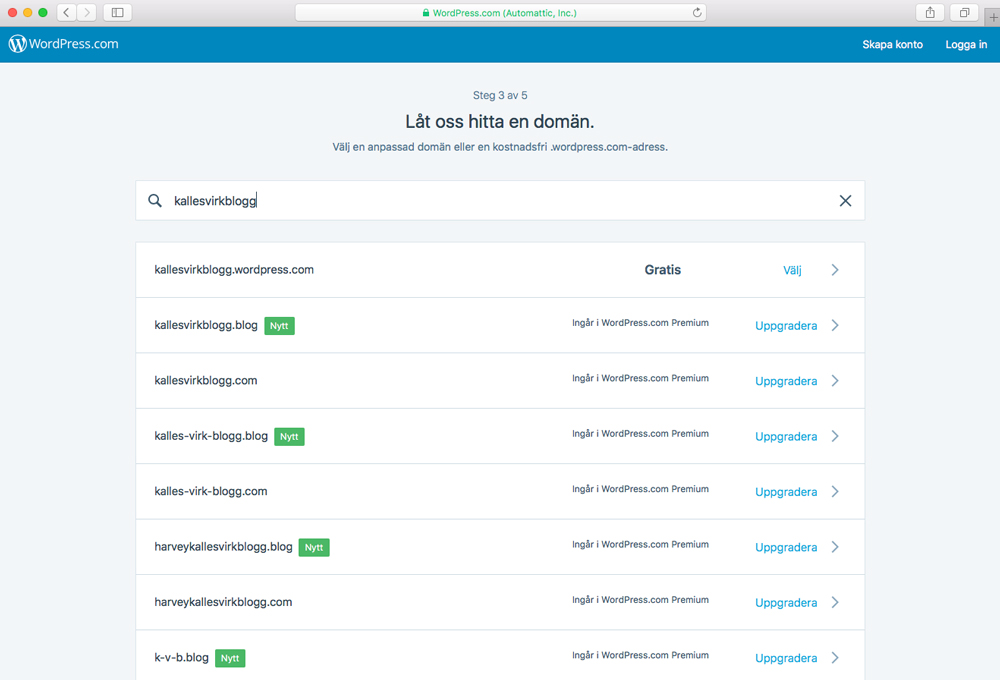Reload the page via refresh icon
The image size is (1000, 680).
click(697, 13)
